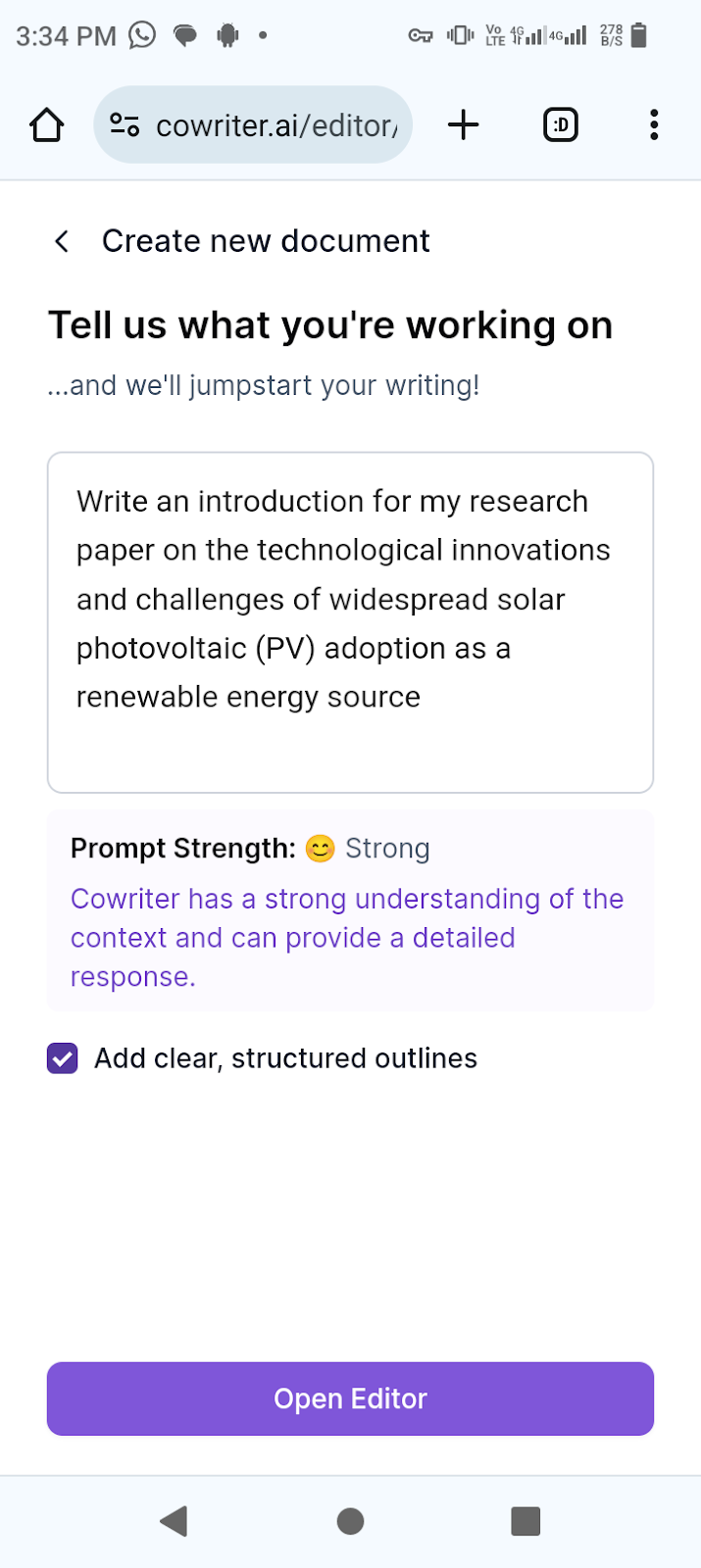This screenshot has width=701, height=1568.
Task: Tap the Android debug notification icon
Action: tap(228, 36)
